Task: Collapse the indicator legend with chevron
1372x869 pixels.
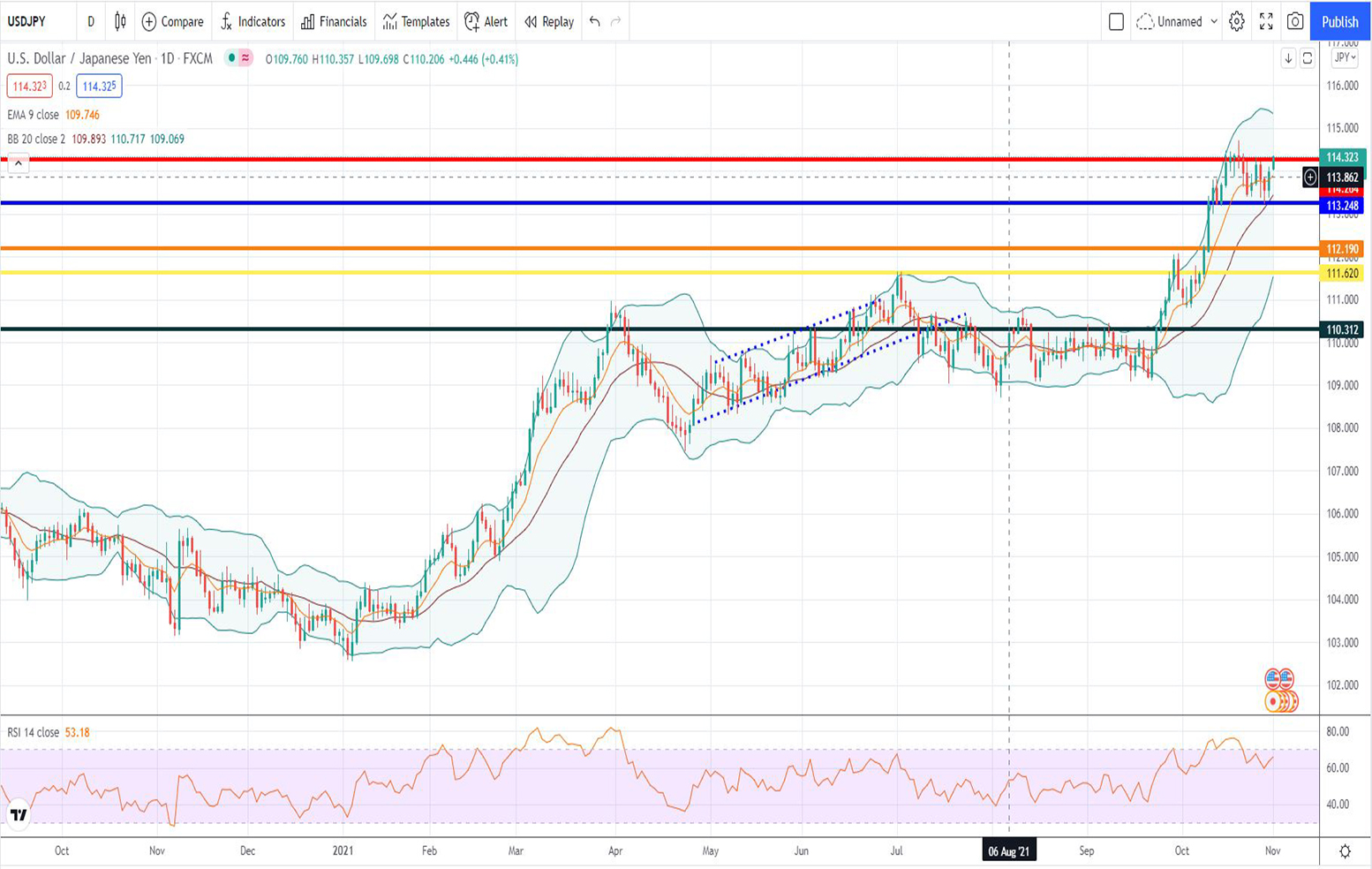Action: click(x=18, y=163)
